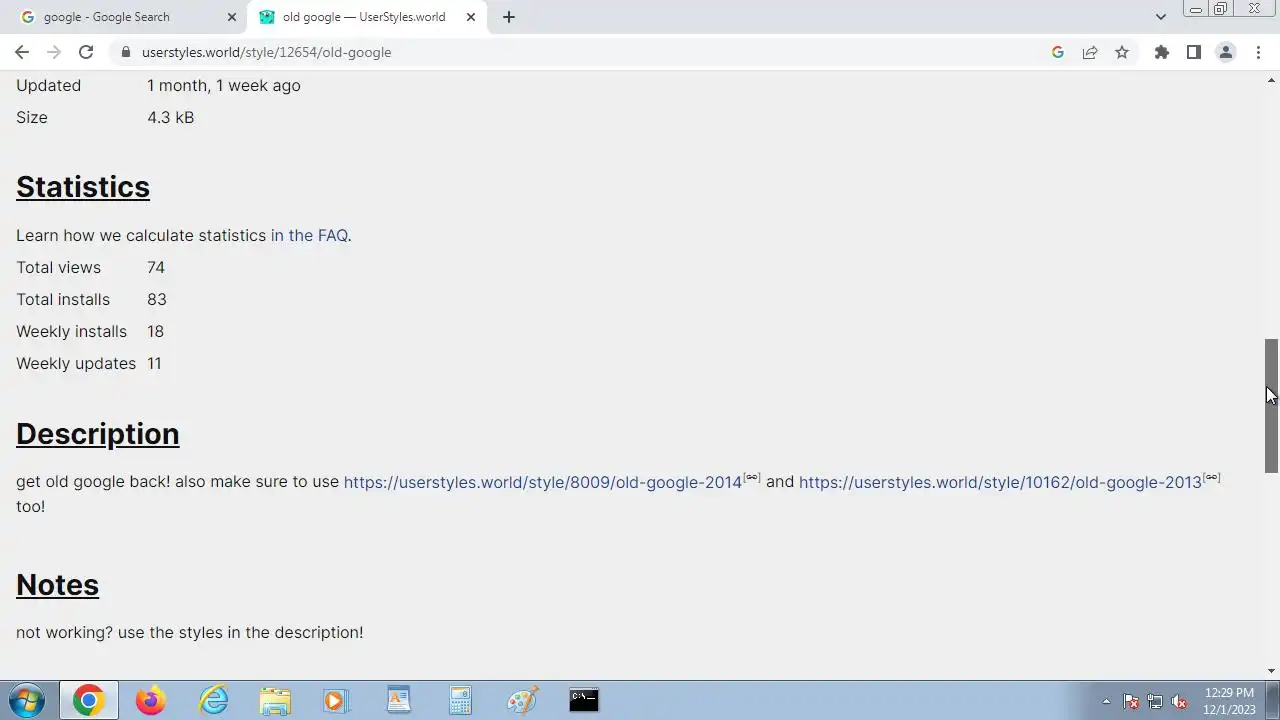Select old google — UserStyles.world tab

click(365, 17)
